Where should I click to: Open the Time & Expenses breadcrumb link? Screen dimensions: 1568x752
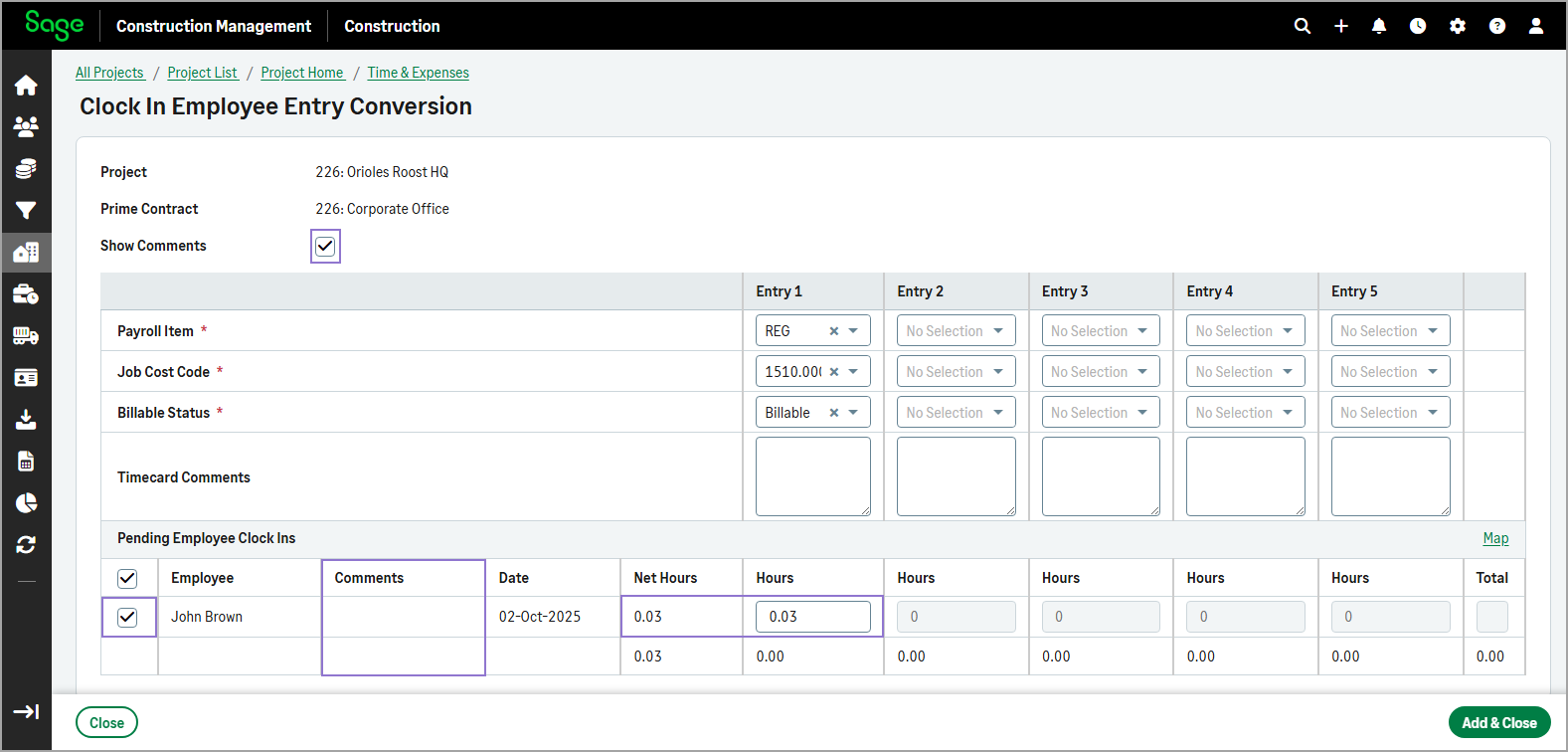418,73
